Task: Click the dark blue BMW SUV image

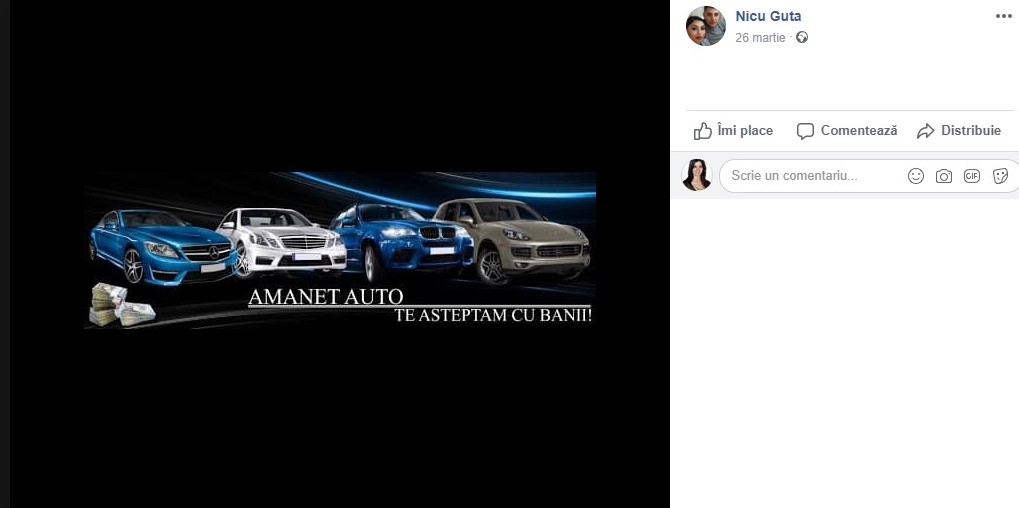Action: click(x=403, y=242)
